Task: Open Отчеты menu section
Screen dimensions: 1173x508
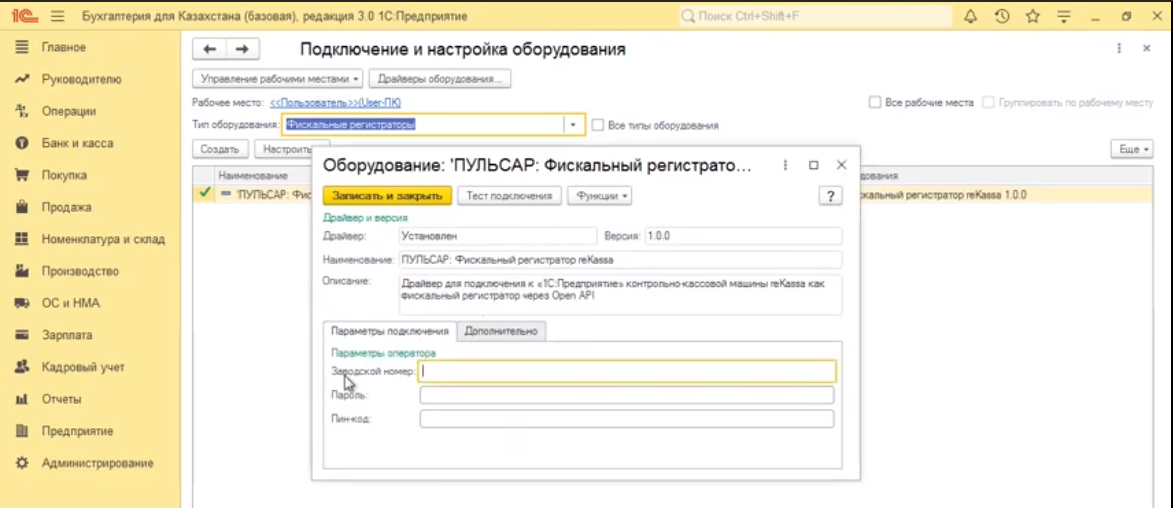Action: pos(61,400)
